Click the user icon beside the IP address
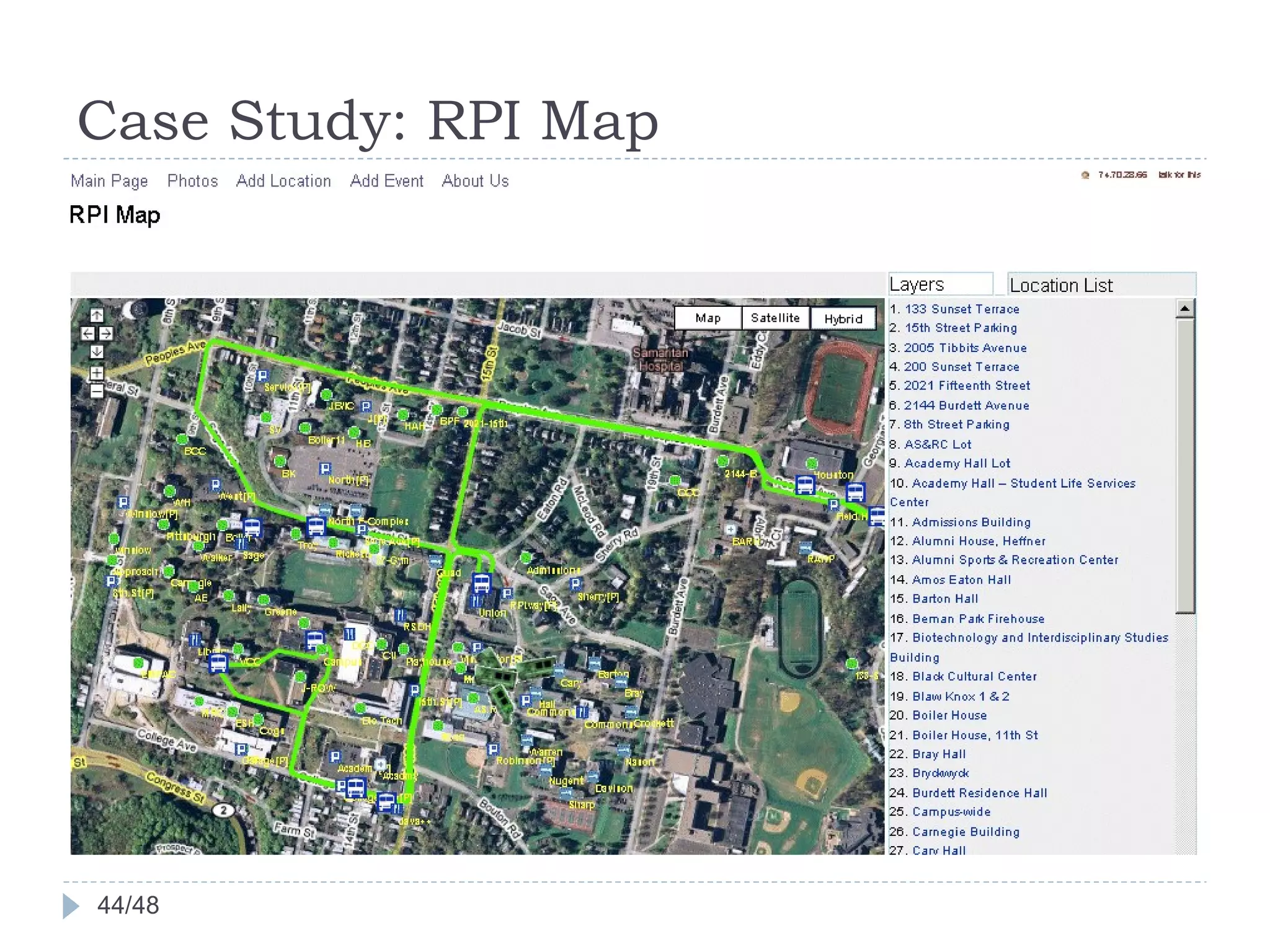This screenshot has width=1270, height=952. click(x=1085, y=175)
